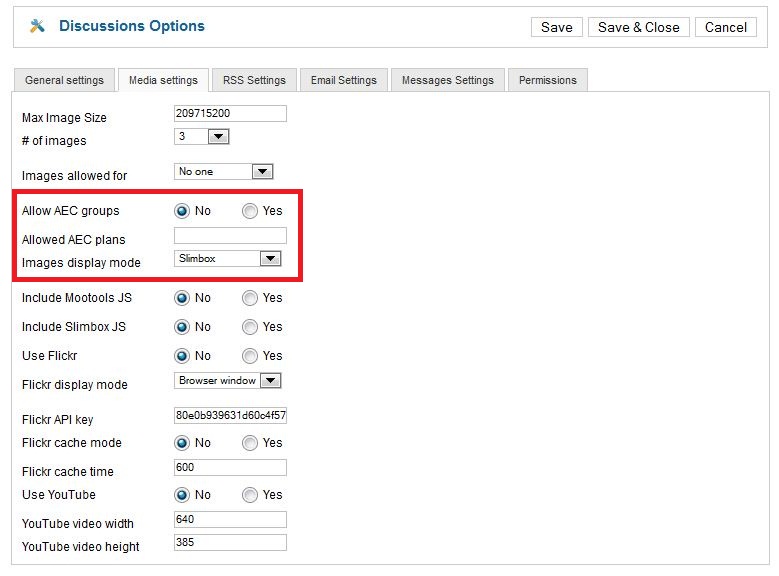Open the number of images dropdown
The image size is (779, 576).
coord(218,137)
